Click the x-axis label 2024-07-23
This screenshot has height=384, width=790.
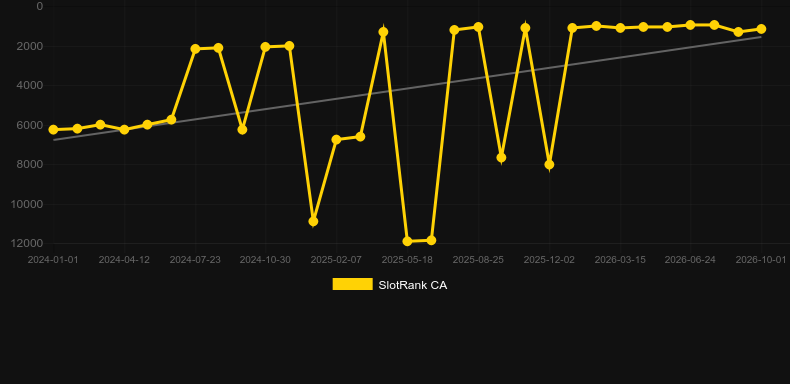pos(195,260)
